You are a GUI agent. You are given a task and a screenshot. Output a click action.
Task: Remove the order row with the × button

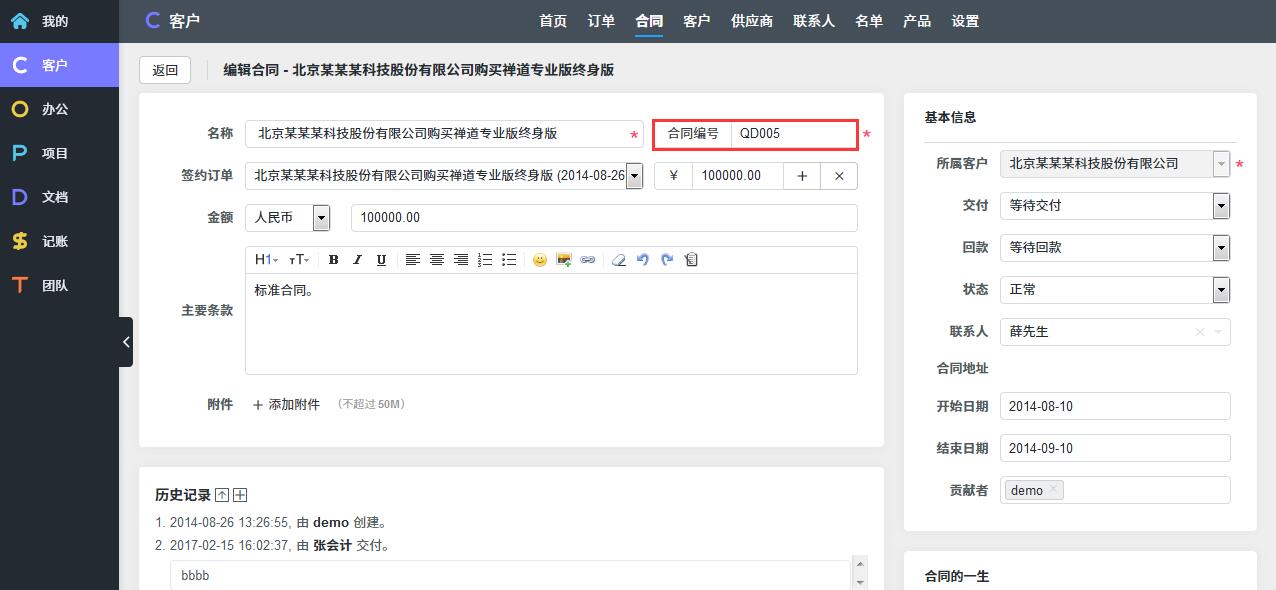pyautogui.click(x=839, y=176)
